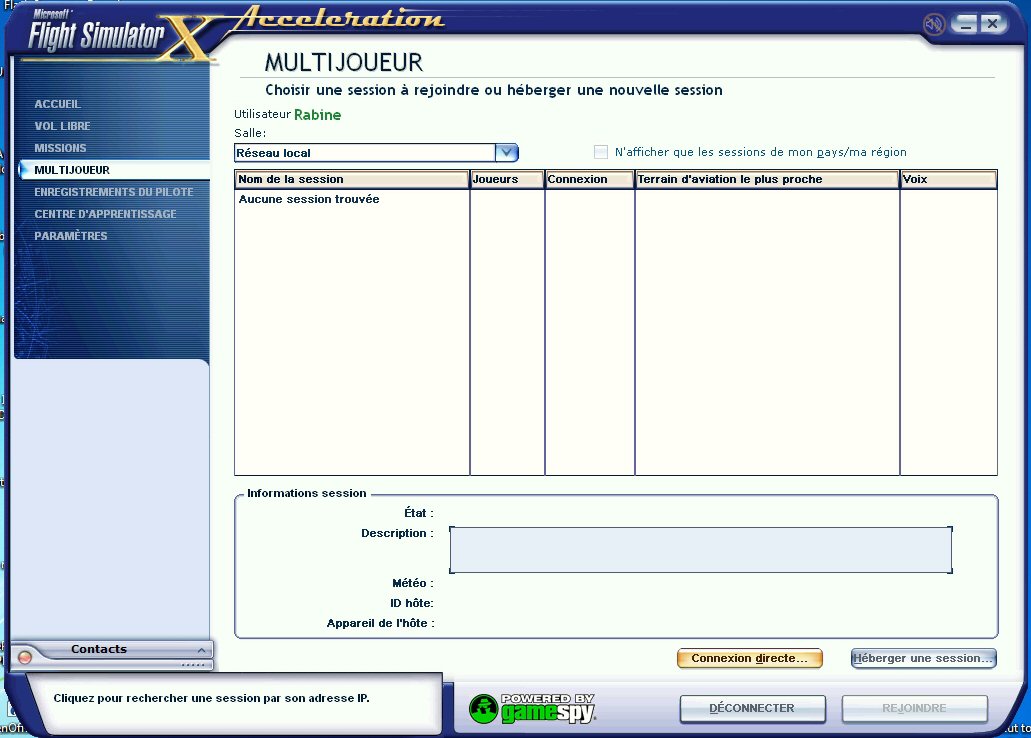Click the Contacts panel title
Viewport: 1031px width, 738px height.
pos(99,649)
